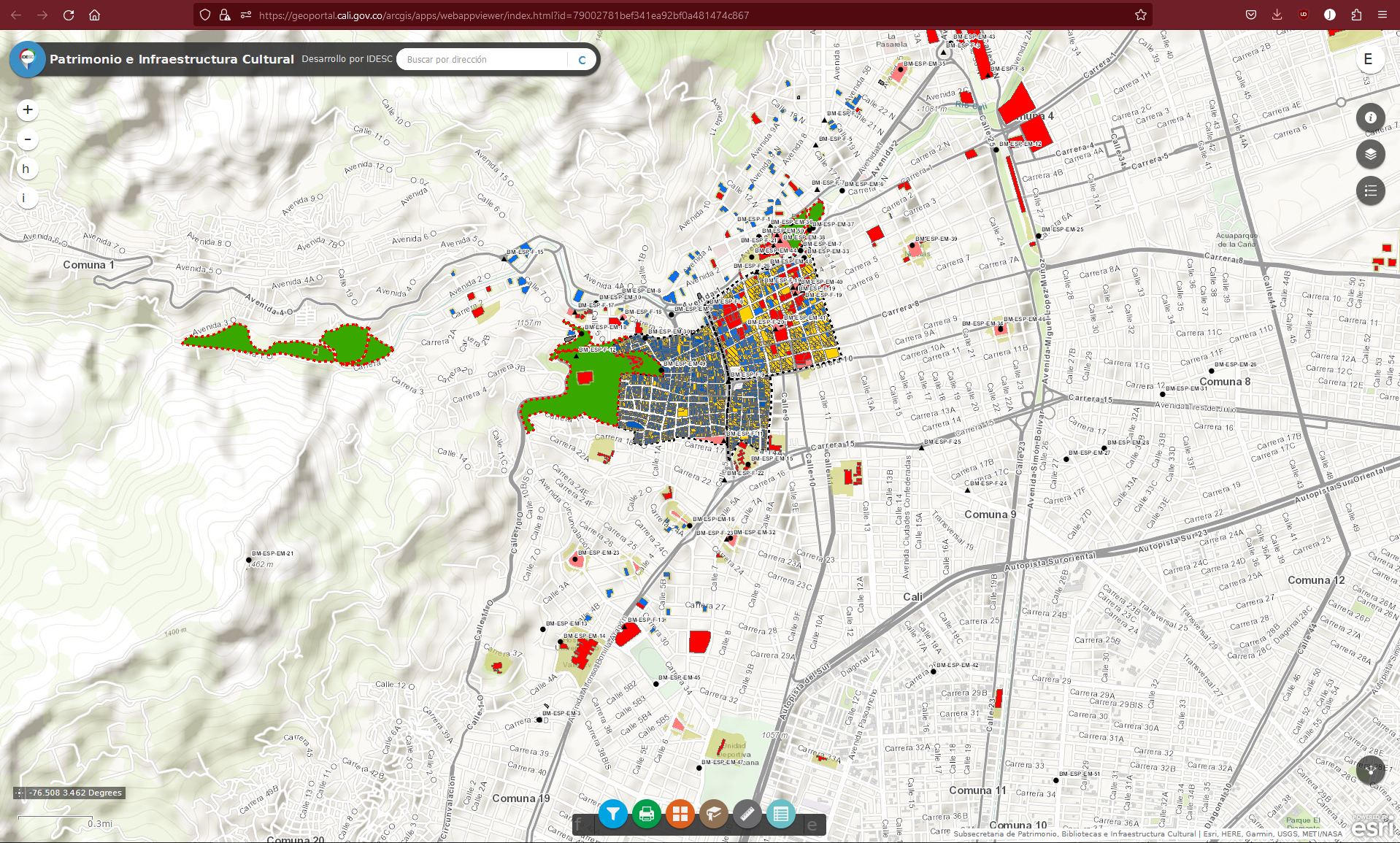Click the BM-ESP-EM-42 point on map
Screen dimensions: 1400x843
934,671
